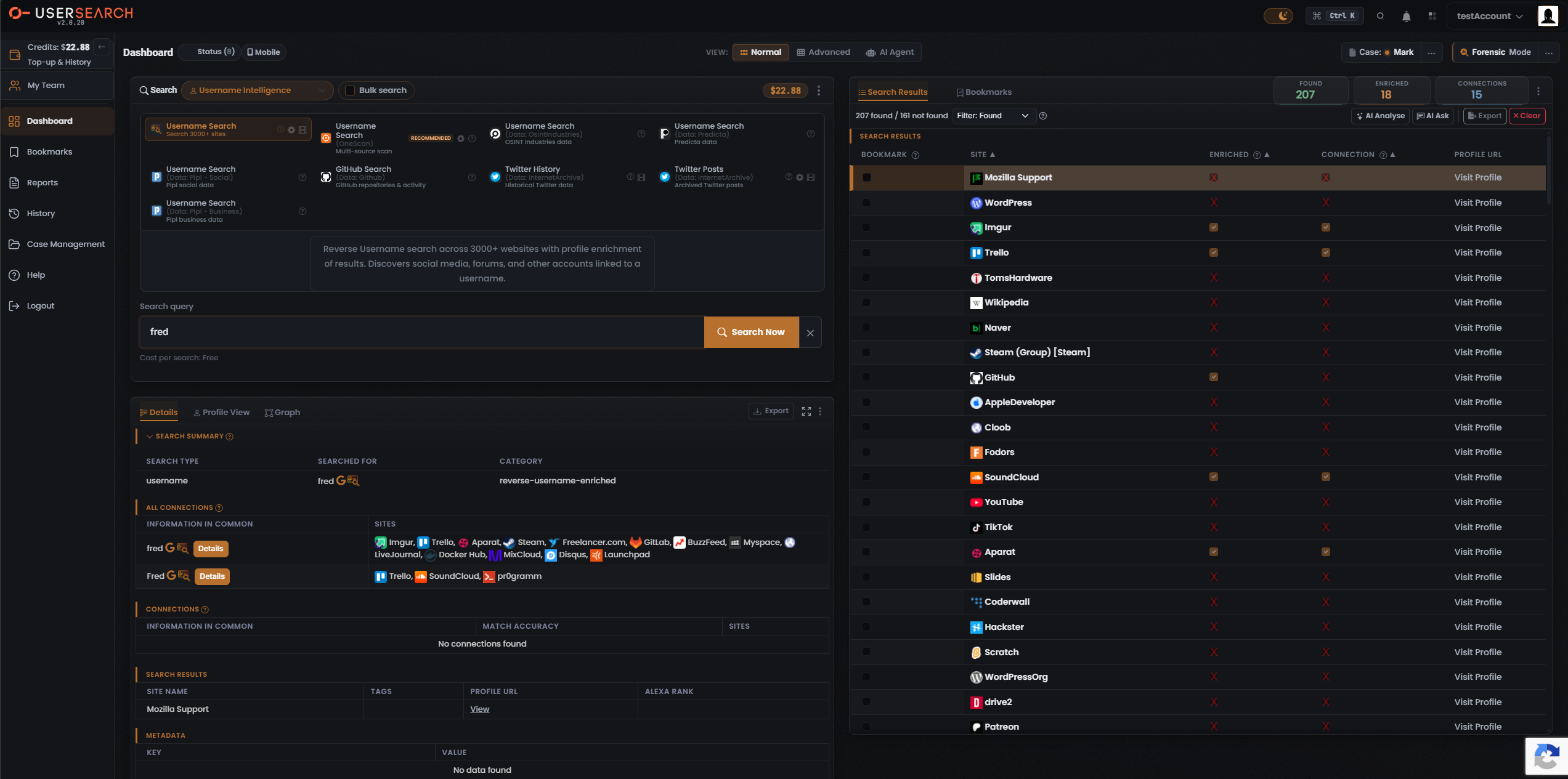Clear the search query with X
Image resolution: width=1568 pixels, height=779 pixels.
[810, 333]
